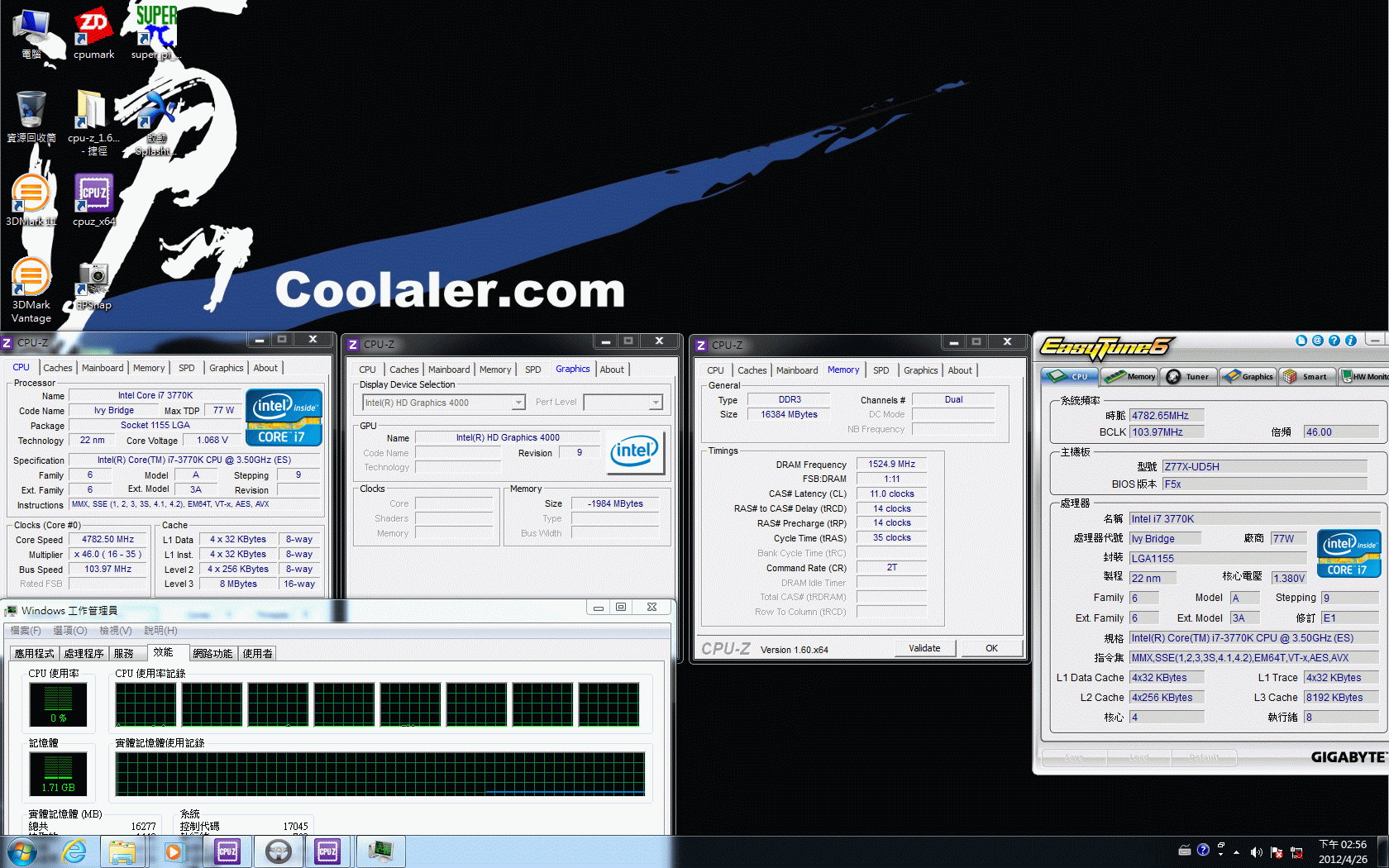Switch to Memory tab in EasyTune6
Image resolution: width=1389 pixels, height=868 pixels.
(1129, 377)
